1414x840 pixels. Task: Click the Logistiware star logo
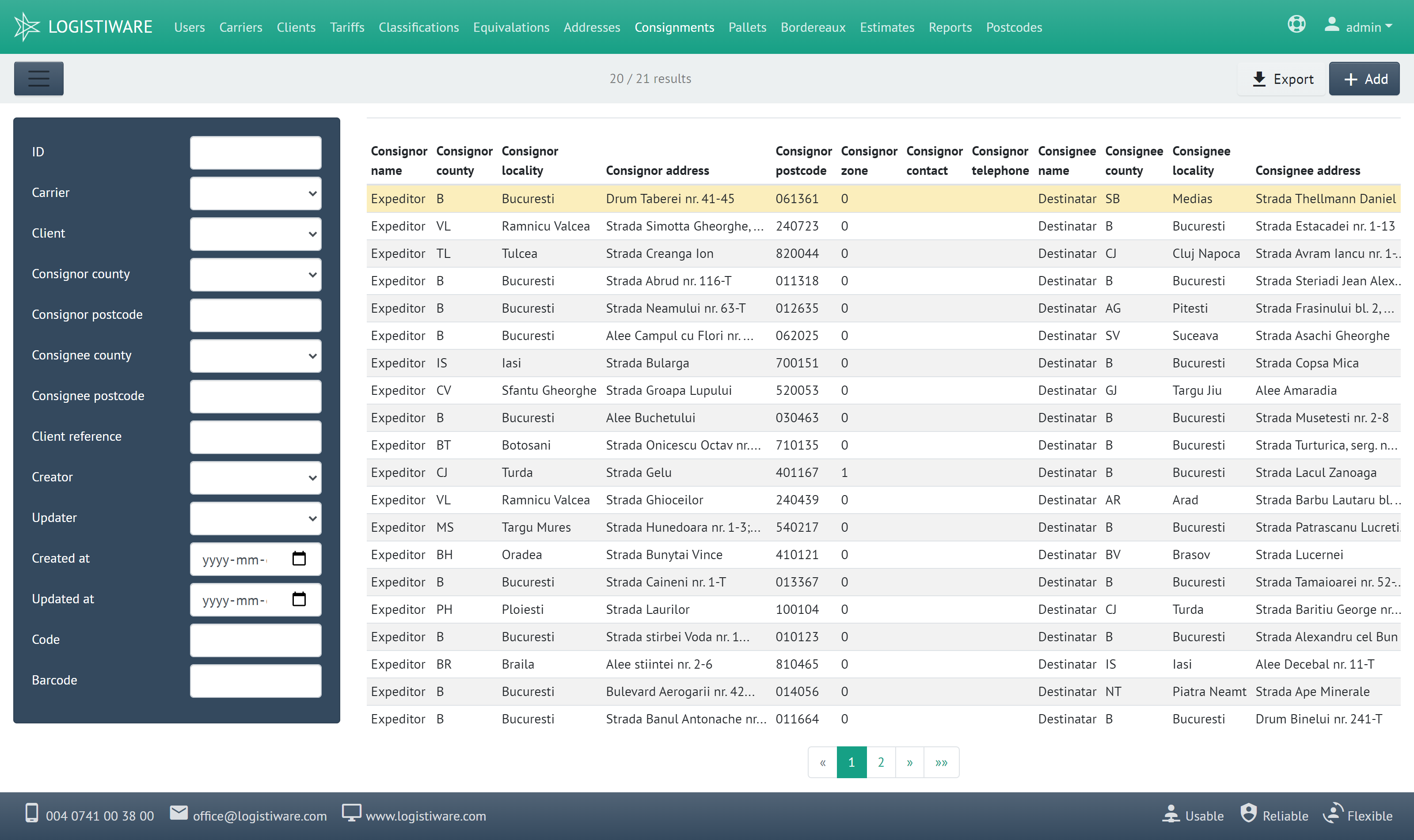27,26
